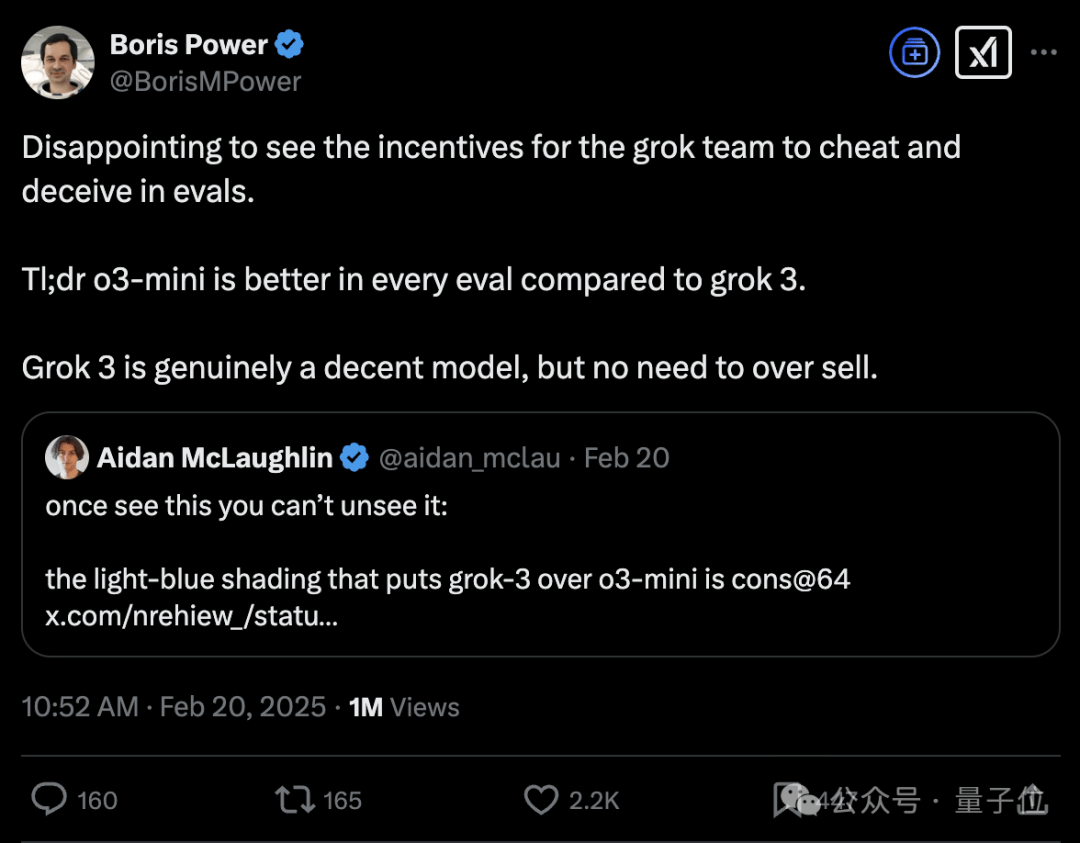This screenshot has height=843, width=1080.
Task: Like the tweet with heart icon
Action: pyautogui.click(x=541, y=800)
